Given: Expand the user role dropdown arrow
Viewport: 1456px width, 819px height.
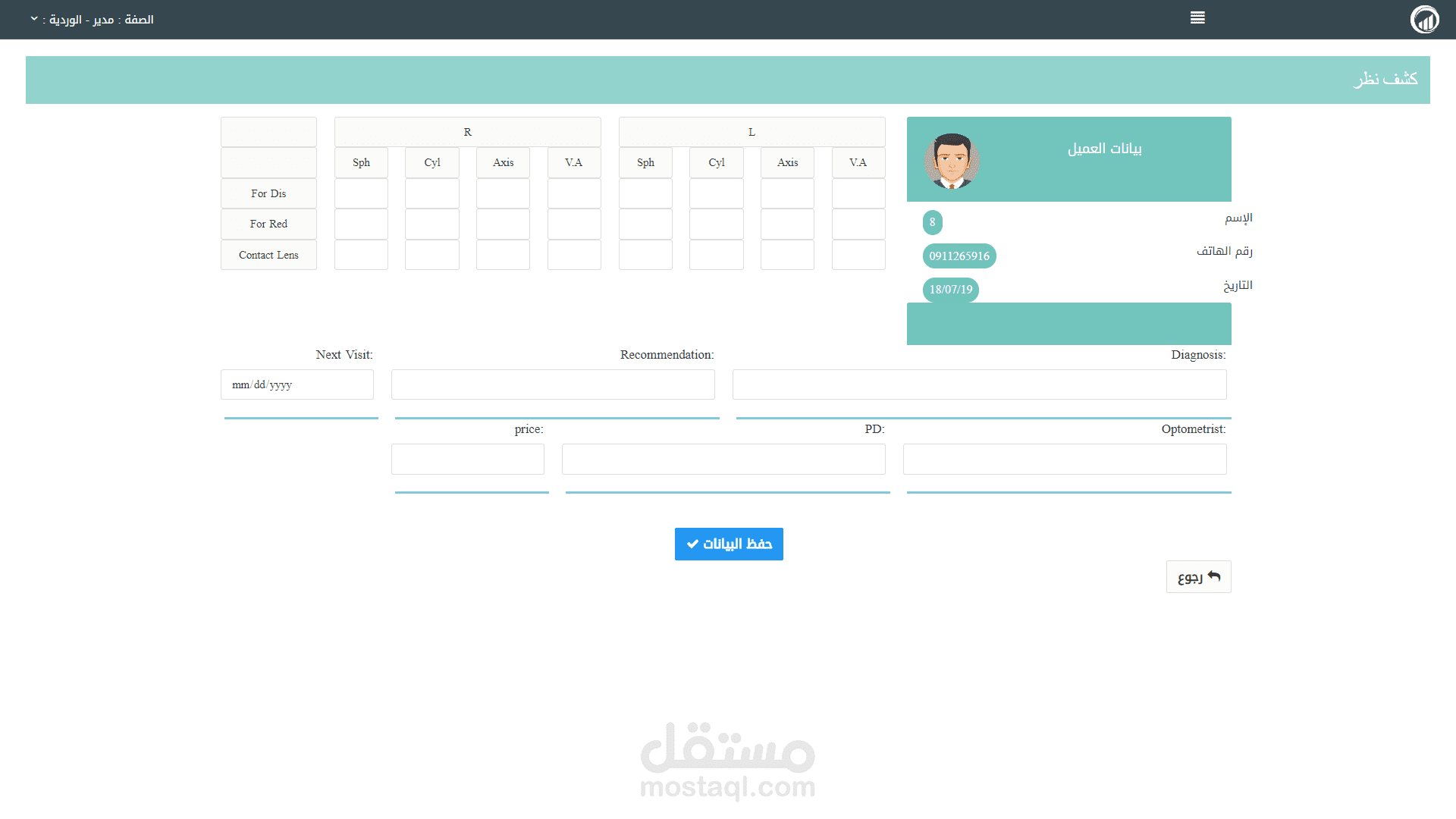Looking at the screenshot, I should coord(34,19).
